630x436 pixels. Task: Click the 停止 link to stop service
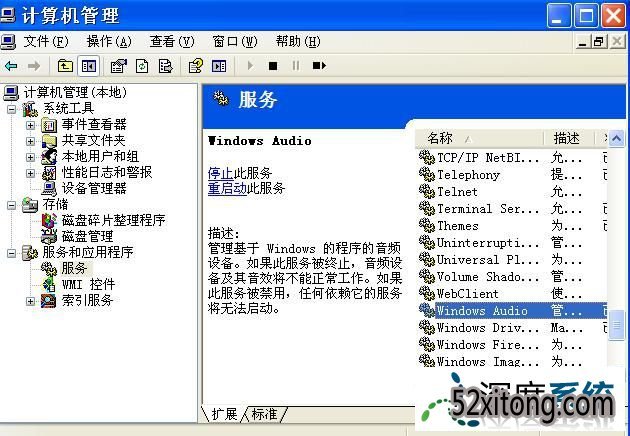(220, 173)
